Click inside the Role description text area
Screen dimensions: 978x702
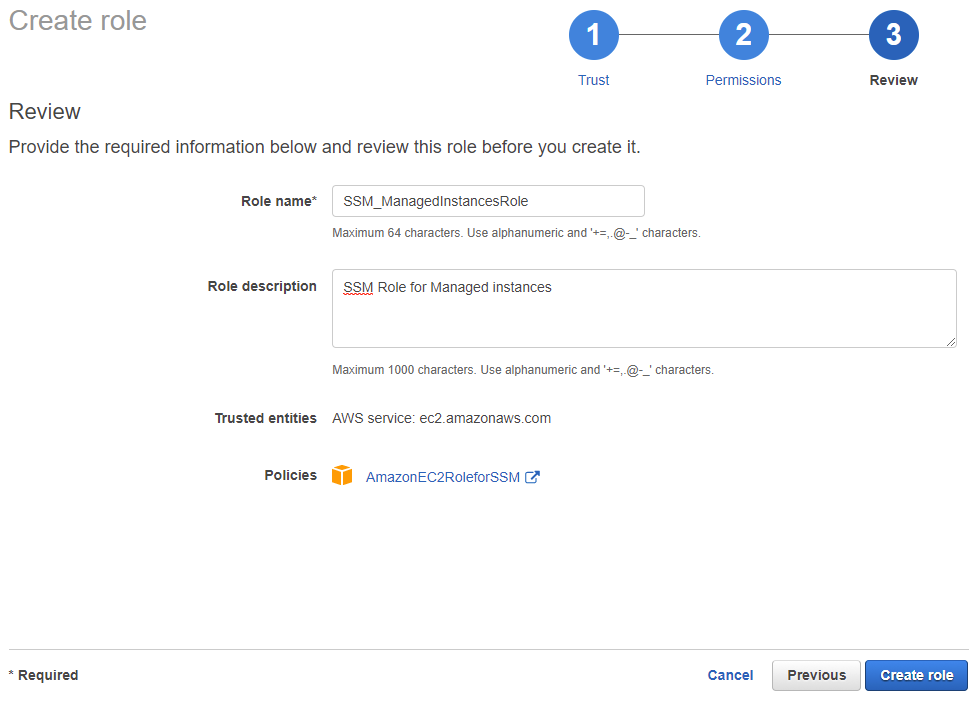click(x=643, y=308)
